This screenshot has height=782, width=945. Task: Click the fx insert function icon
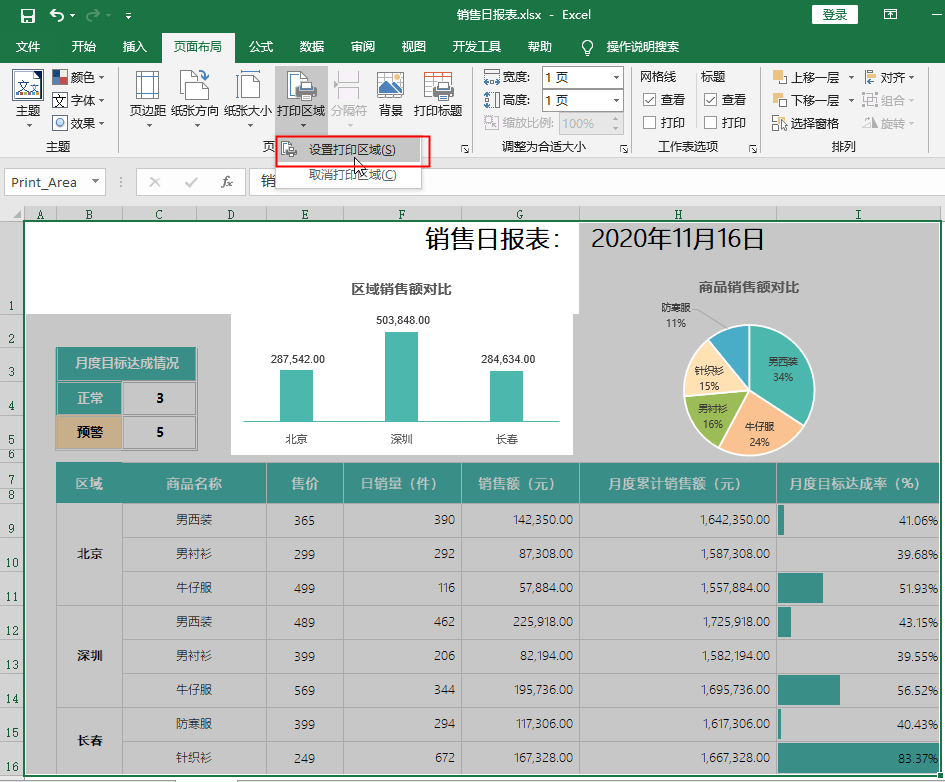pyautogui.click(x=227, y=182)
